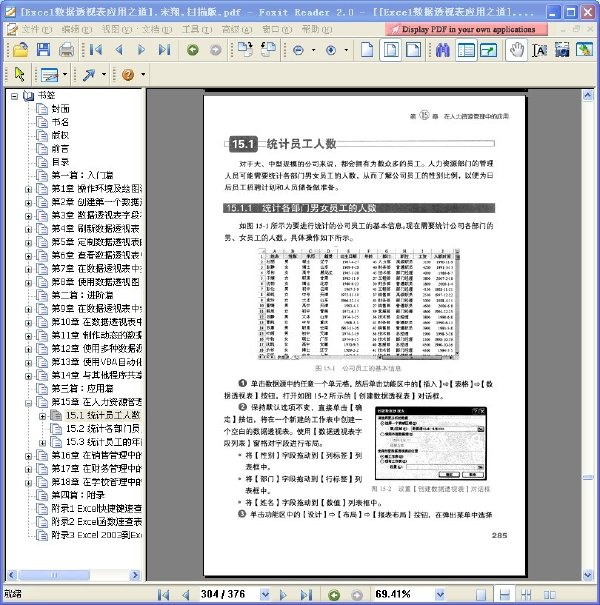Open the 编辑 (Edit) menu
The image size is (600, 605).
click(x=76, y=29)
